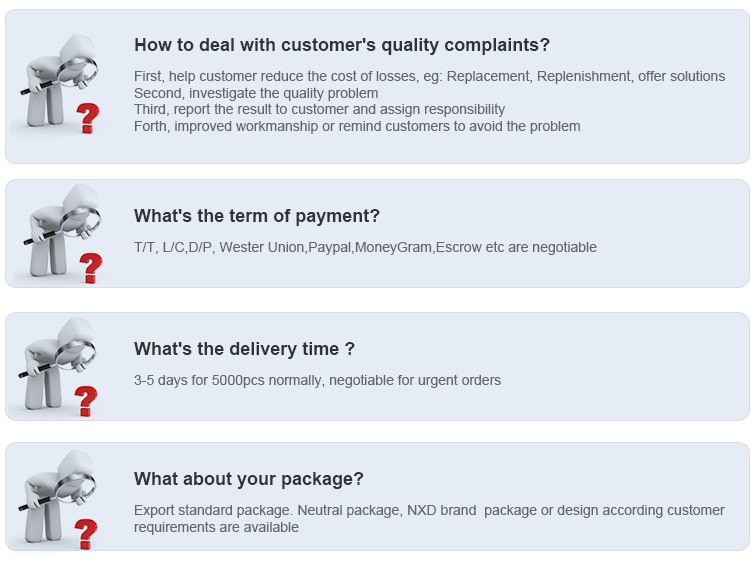Click the payment methods text with Paypal

[365, 248]
